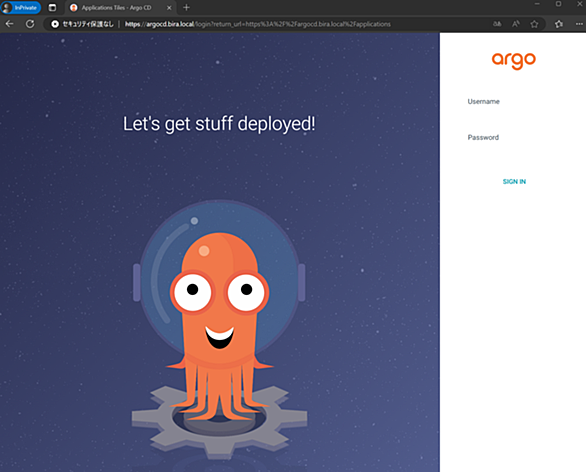Maximize the browser window
Screen dimensions: 586x472
coord(558,4)
